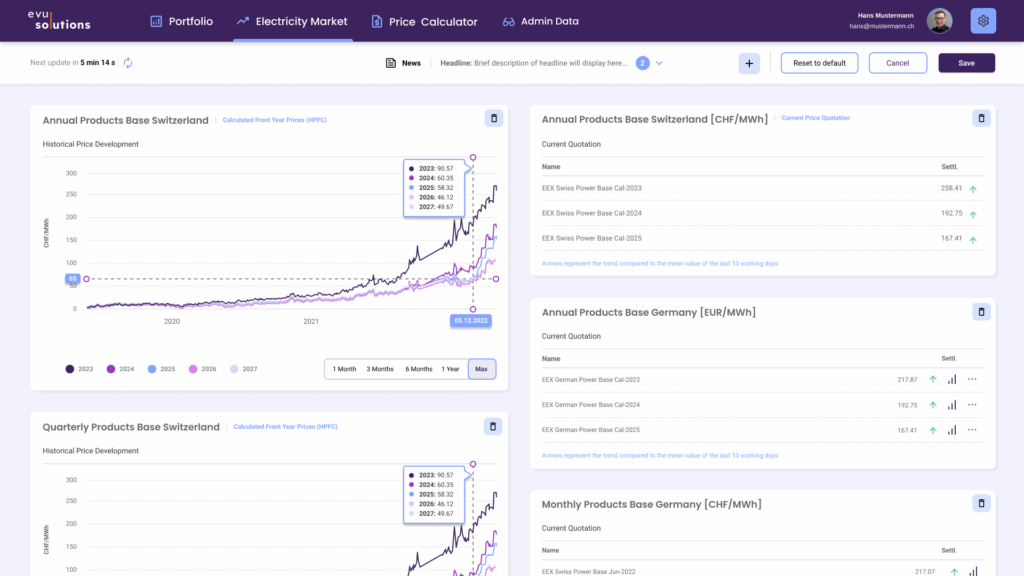Click the evu solutions logo

[59, 20]
